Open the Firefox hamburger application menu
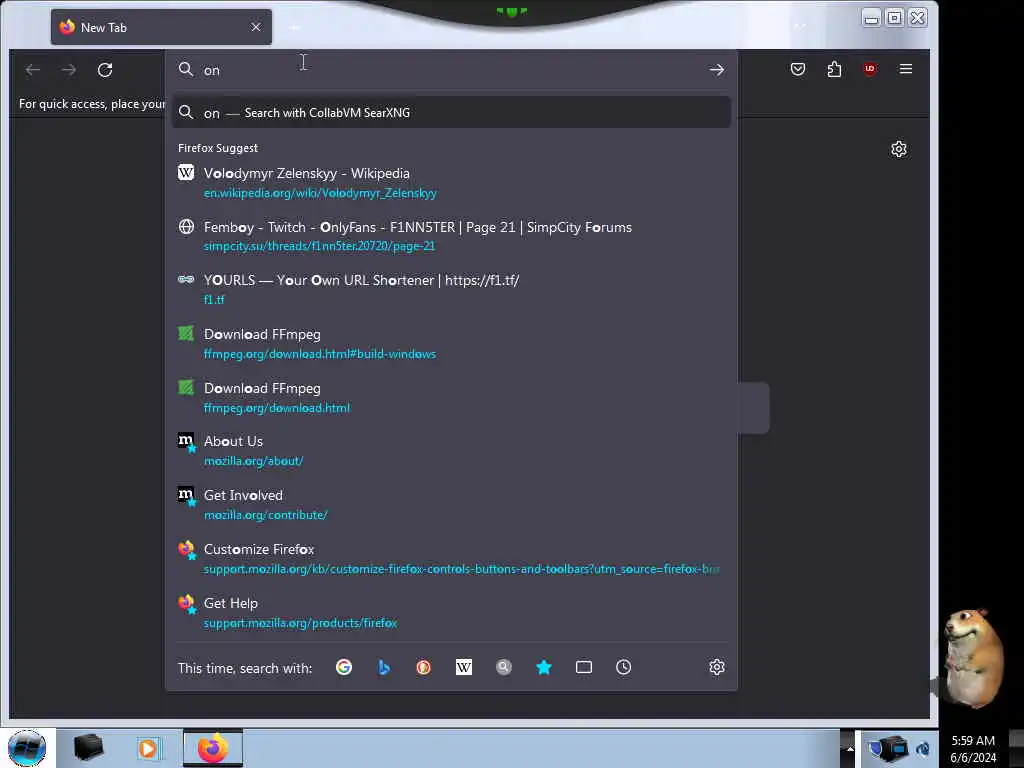This screenshot has height=768, width=1024. (x=906, y=69)
